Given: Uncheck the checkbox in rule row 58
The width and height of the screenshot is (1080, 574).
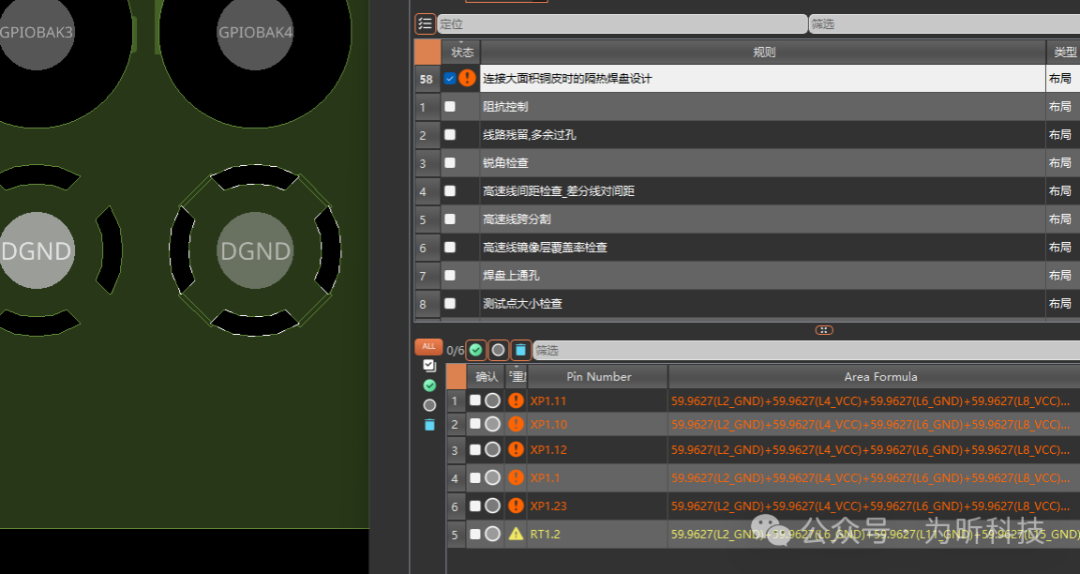Looking at the screenshot, I should pyautogui.click(x=450, y=79).
